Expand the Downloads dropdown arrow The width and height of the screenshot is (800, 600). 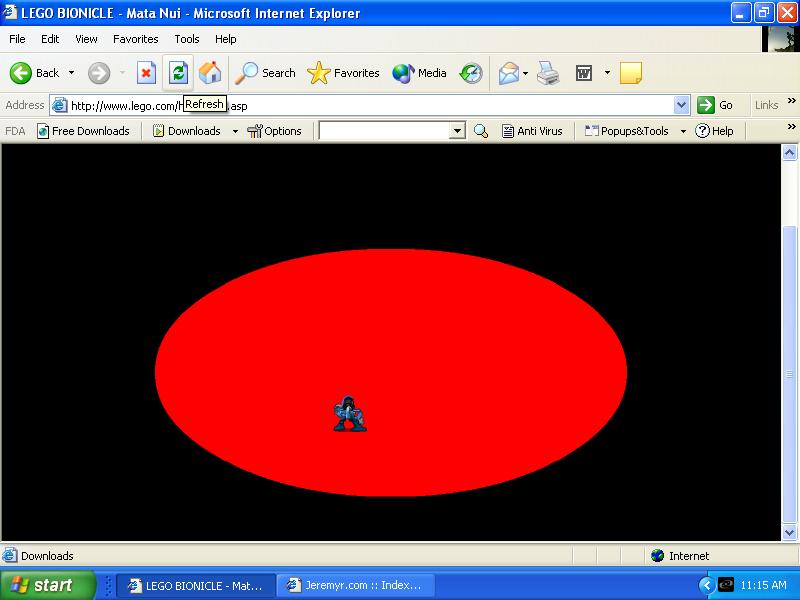(x=235, y=131)
